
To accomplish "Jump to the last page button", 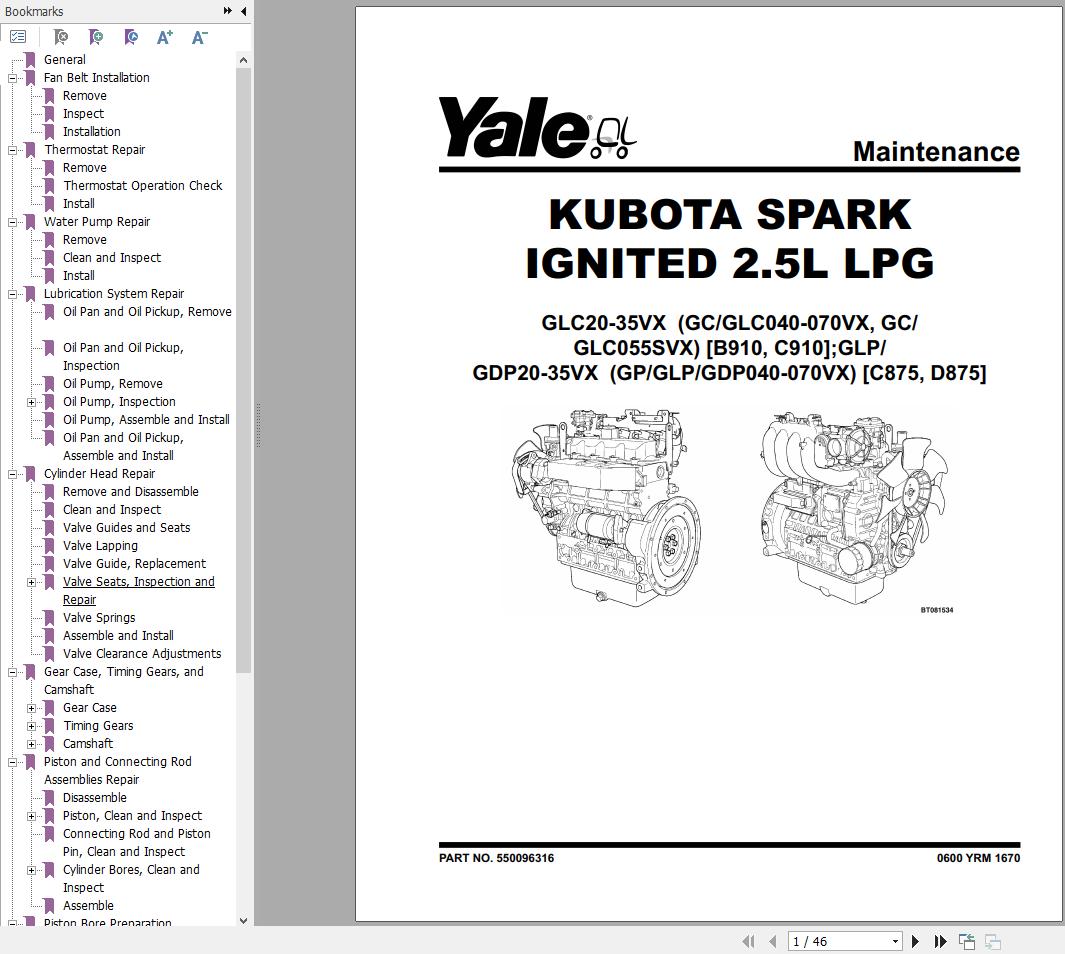I will tap(940, 941).
